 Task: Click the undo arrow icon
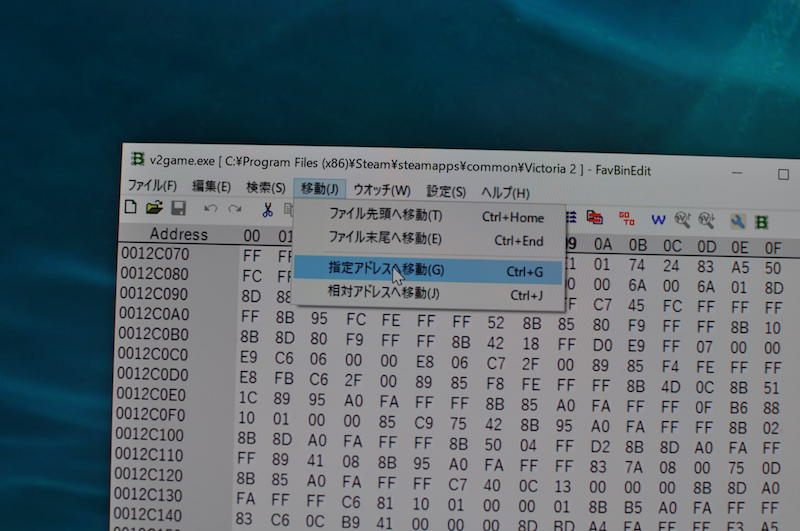(x=210, y=208)
